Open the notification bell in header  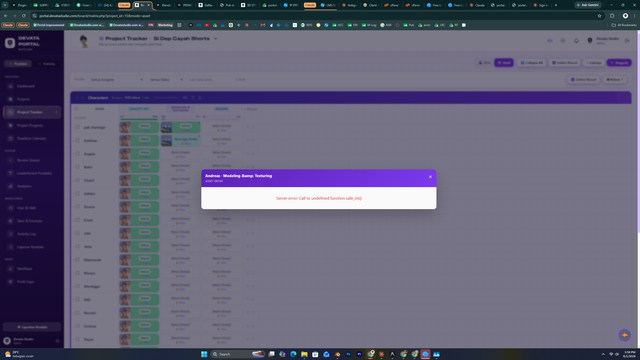[x=576, y=41]
